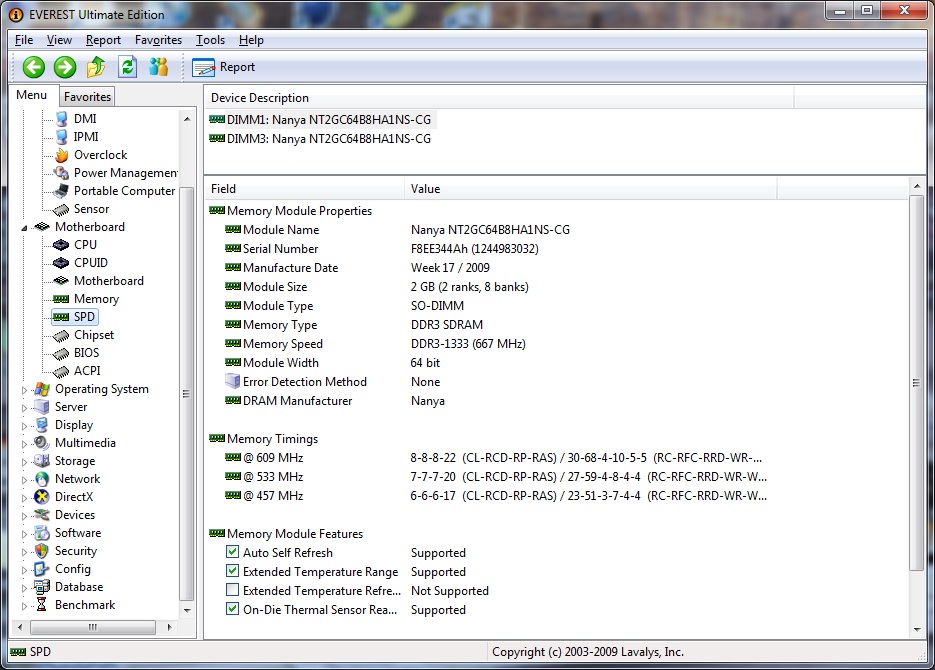
Task: Go back with the green left arrow
Action: click(x=34, y=67)
